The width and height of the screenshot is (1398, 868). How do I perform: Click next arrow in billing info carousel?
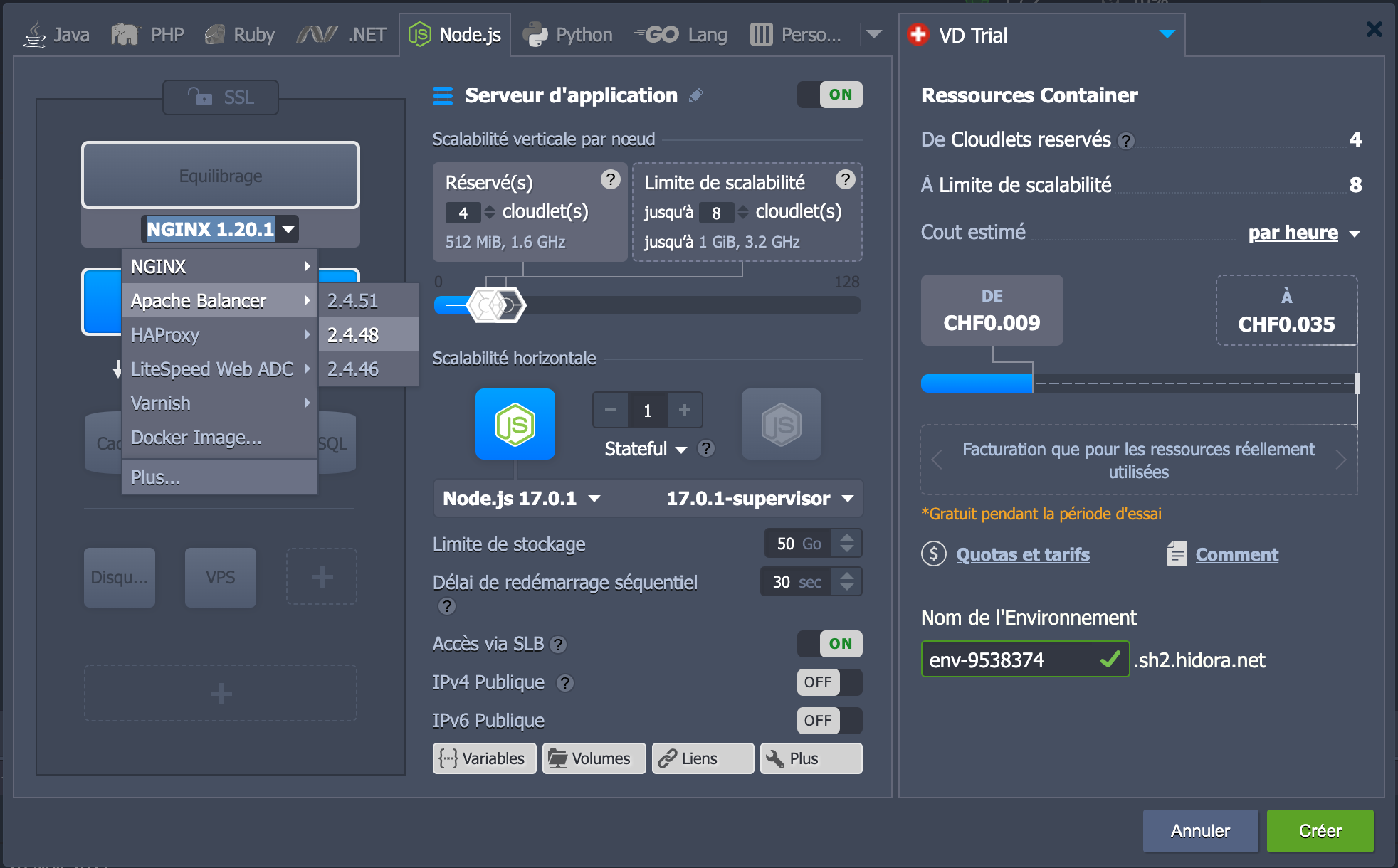[1341, 460]
